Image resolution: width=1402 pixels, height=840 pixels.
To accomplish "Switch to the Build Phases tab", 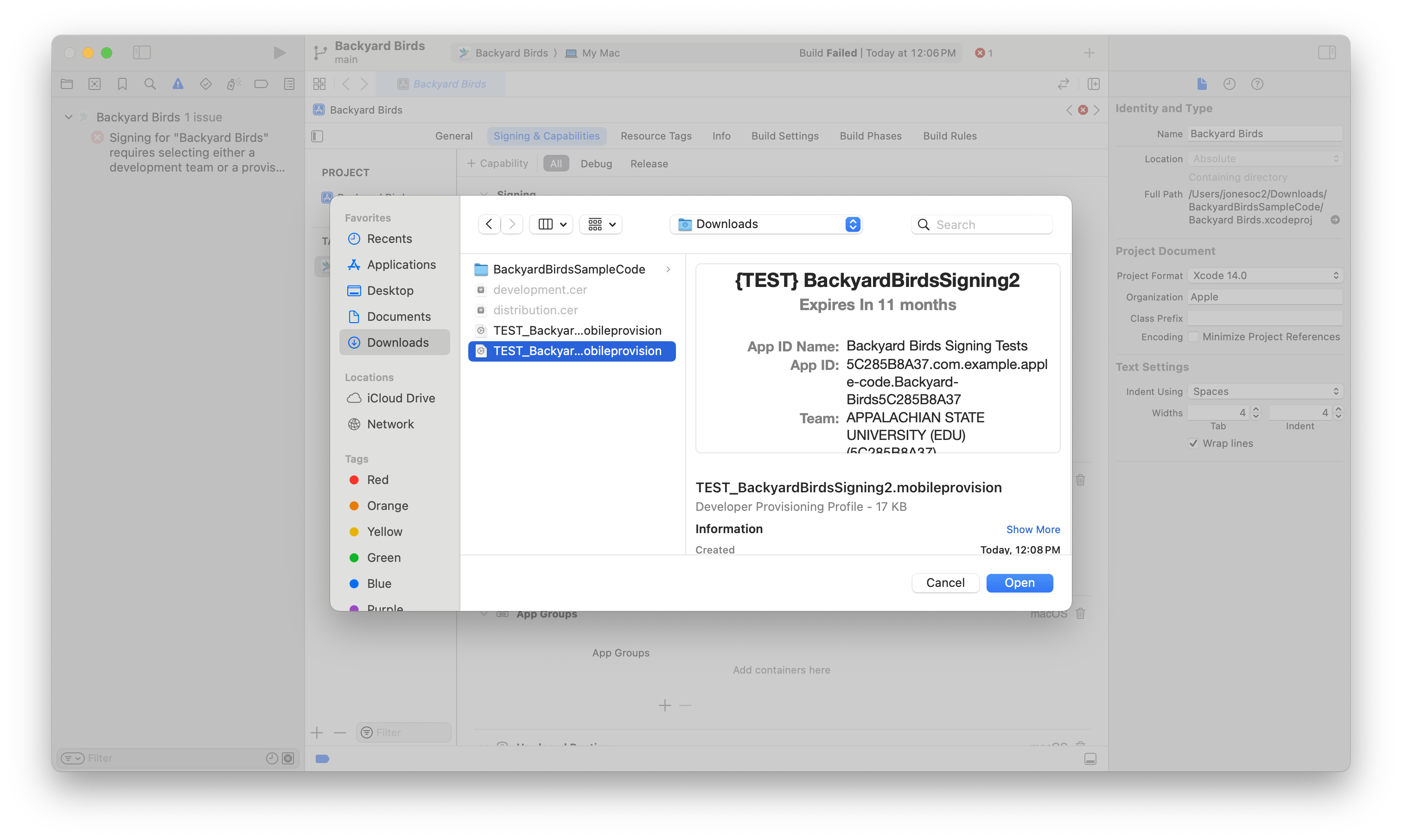I will (871, 136).
